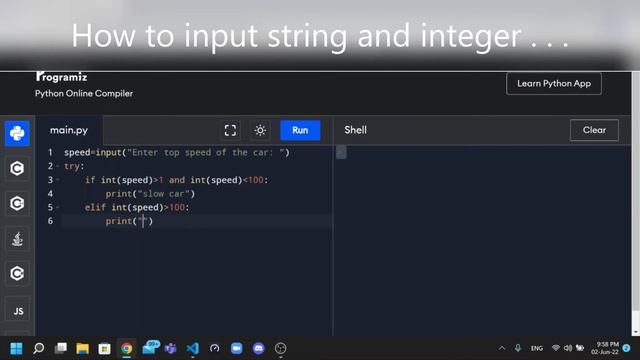Switch to Google Chrome on taskbar
The height and width of the screenshot is (360, 640).
click(127, 348)
